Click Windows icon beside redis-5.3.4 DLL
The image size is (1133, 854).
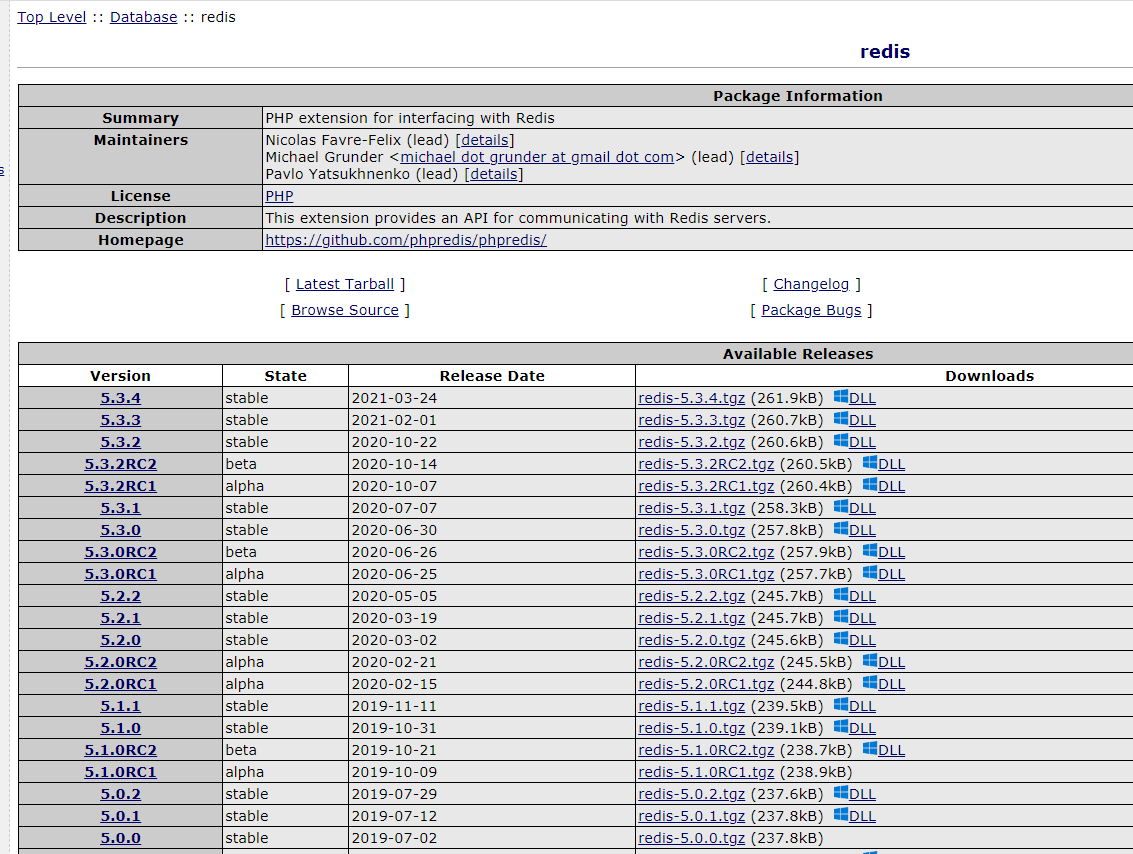click(840, 397)
